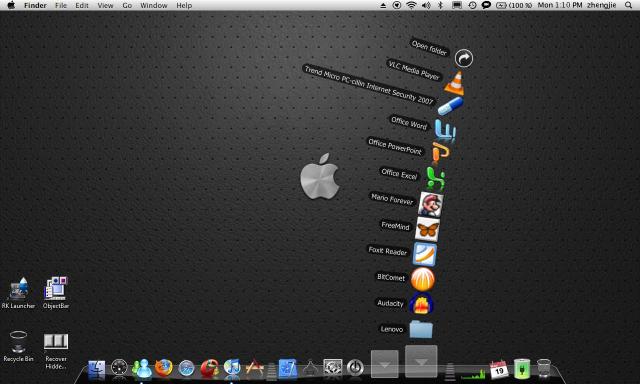The image size is (640, 384).
Task: Open the Applications icon in dock
Action: click(254, 368)
